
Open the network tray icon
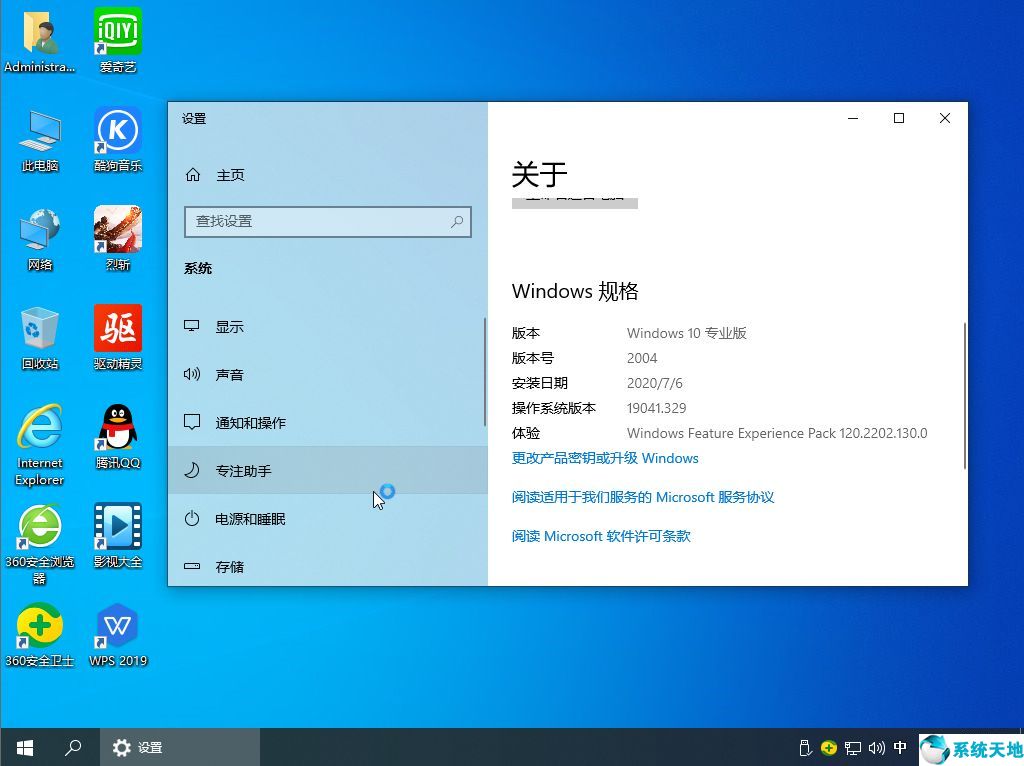pyautogui.click(x=852, y=748)
